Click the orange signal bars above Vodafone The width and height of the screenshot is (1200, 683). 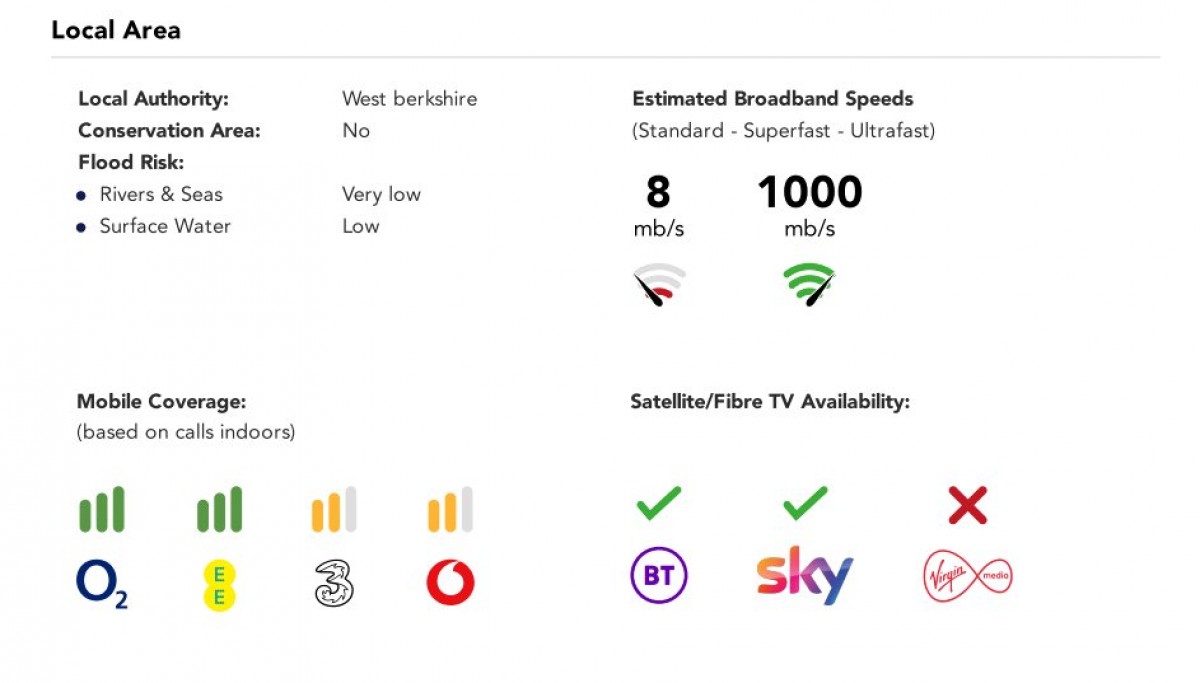pyautogui.click(x=450, y=509)
